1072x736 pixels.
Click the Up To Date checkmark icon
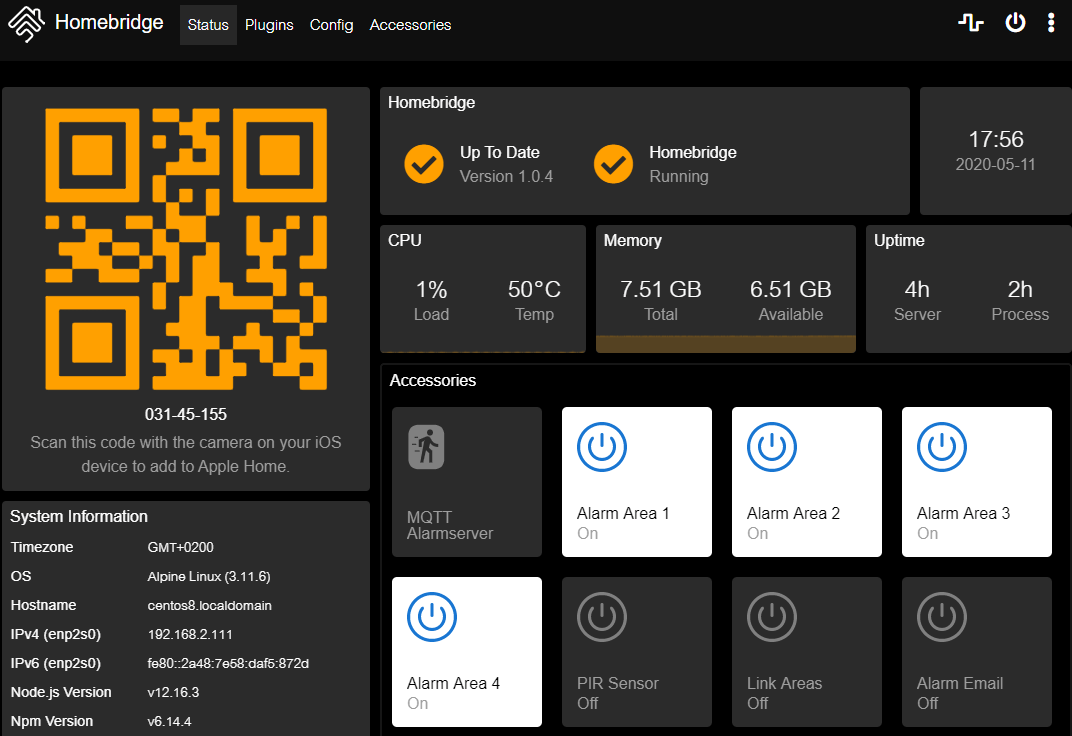point(424,164)
